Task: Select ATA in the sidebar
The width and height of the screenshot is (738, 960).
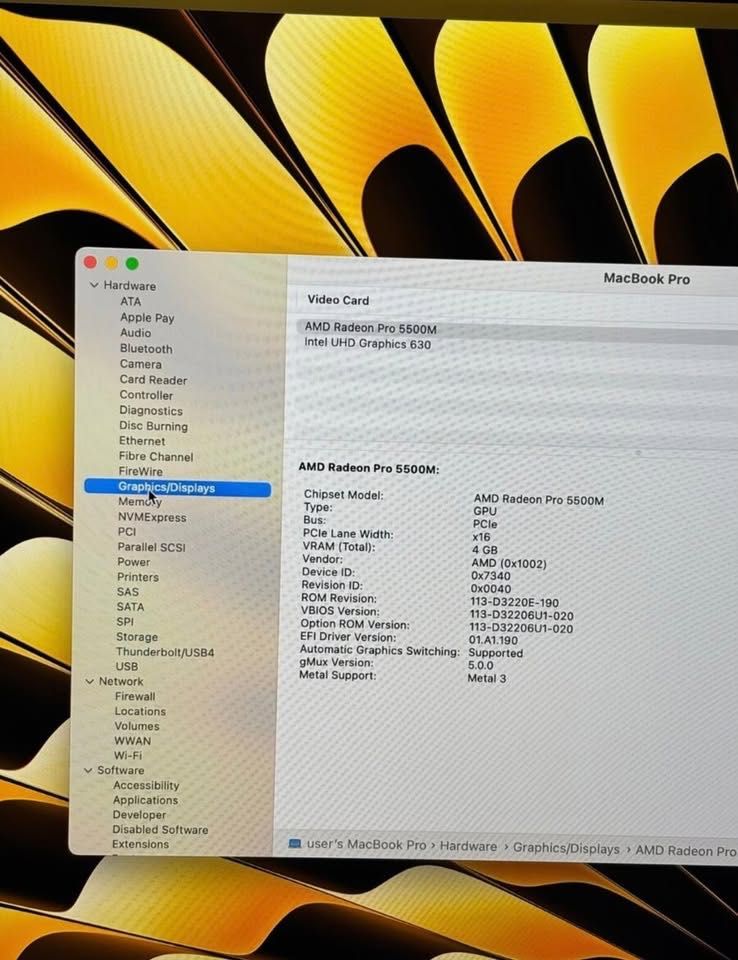Action: pos(130,301)
